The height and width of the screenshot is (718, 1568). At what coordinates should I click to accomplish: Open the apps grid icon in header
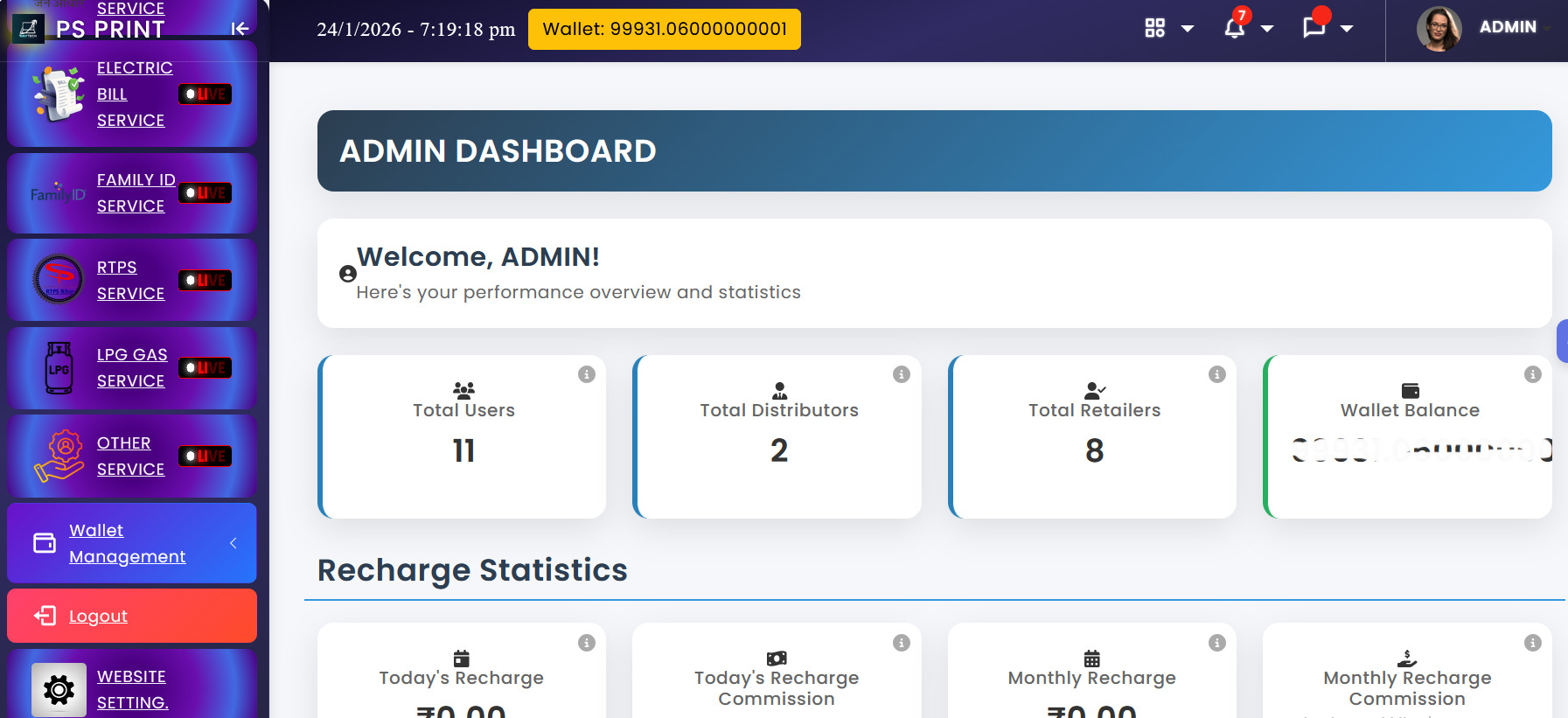click(1155, 28)
